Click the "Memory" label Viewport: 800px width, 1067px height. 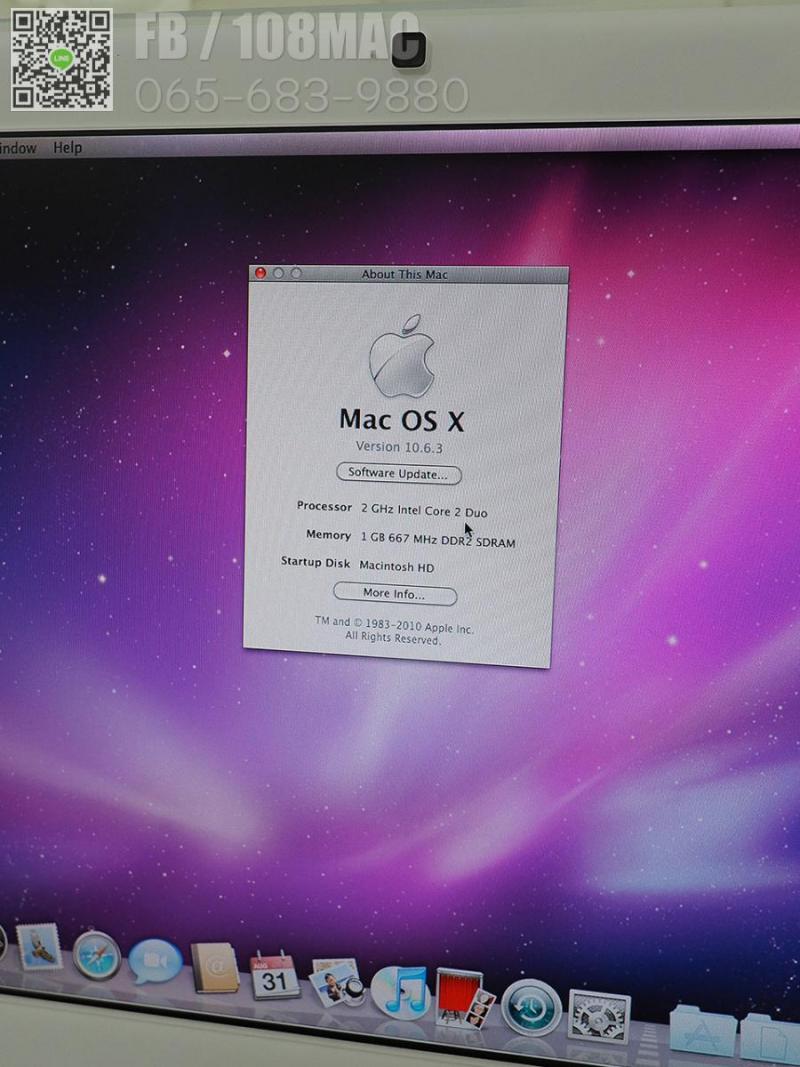pyautogui.click(x=328, y=536)
